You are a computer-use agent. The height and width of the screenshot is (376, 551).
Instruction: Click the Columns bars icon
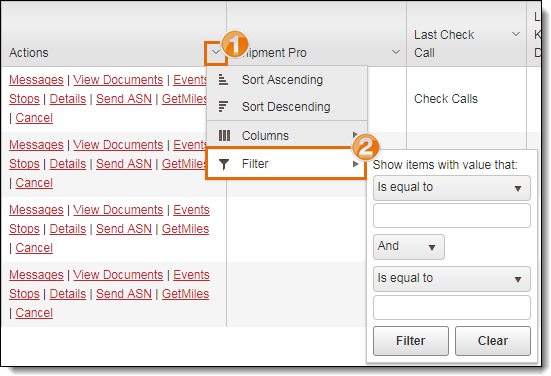point(224,135)
